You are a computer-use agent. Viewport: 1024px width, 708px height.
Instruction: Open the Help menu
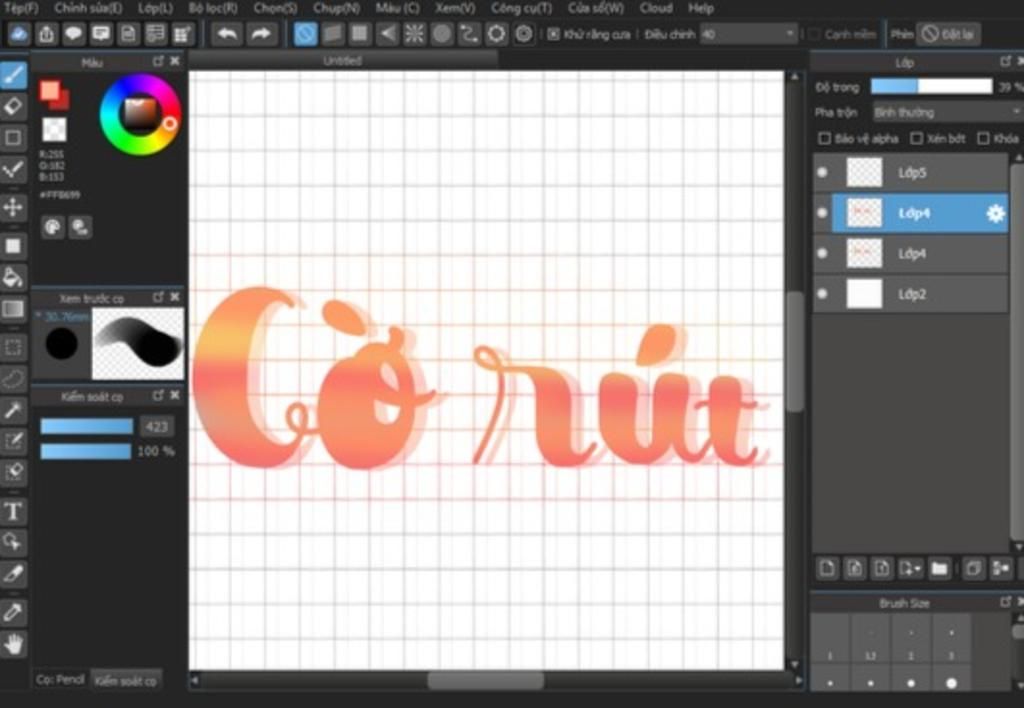tap(701, 8)
